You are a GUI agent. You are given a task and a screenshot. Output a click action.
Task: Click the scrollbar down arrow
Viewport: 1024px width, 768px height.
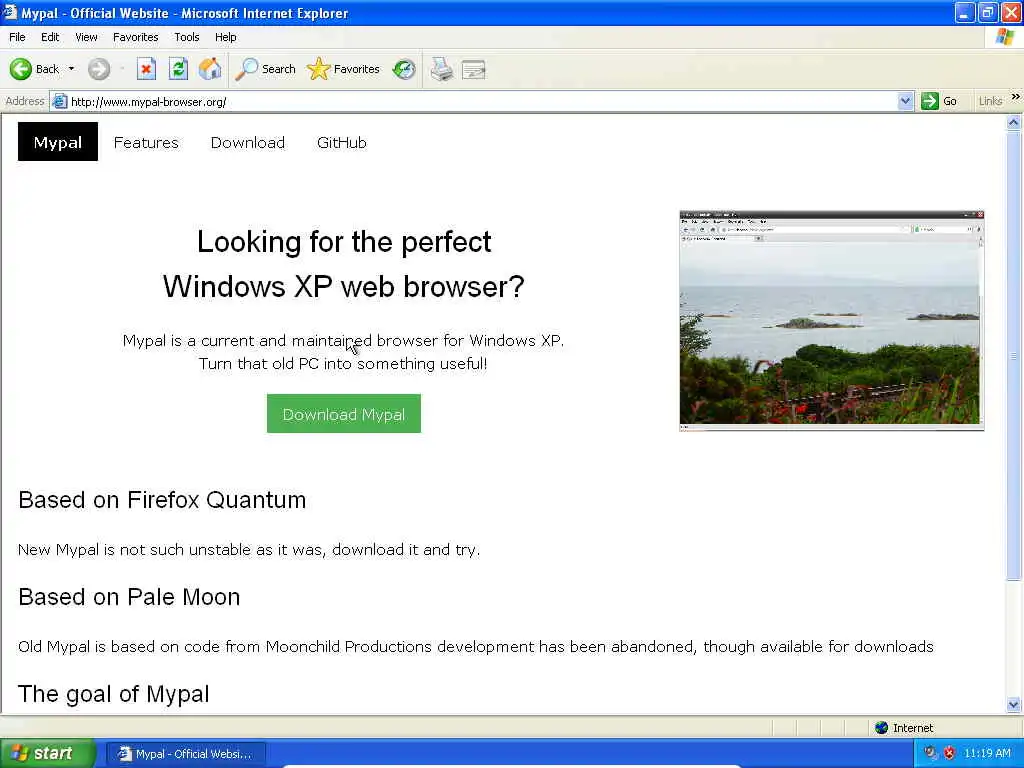click(1014, 704)
